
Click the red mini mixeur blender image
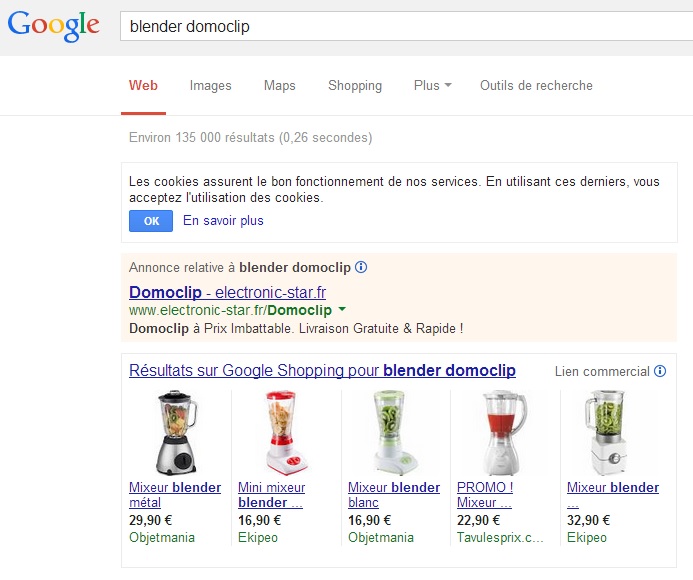point(286,432)
